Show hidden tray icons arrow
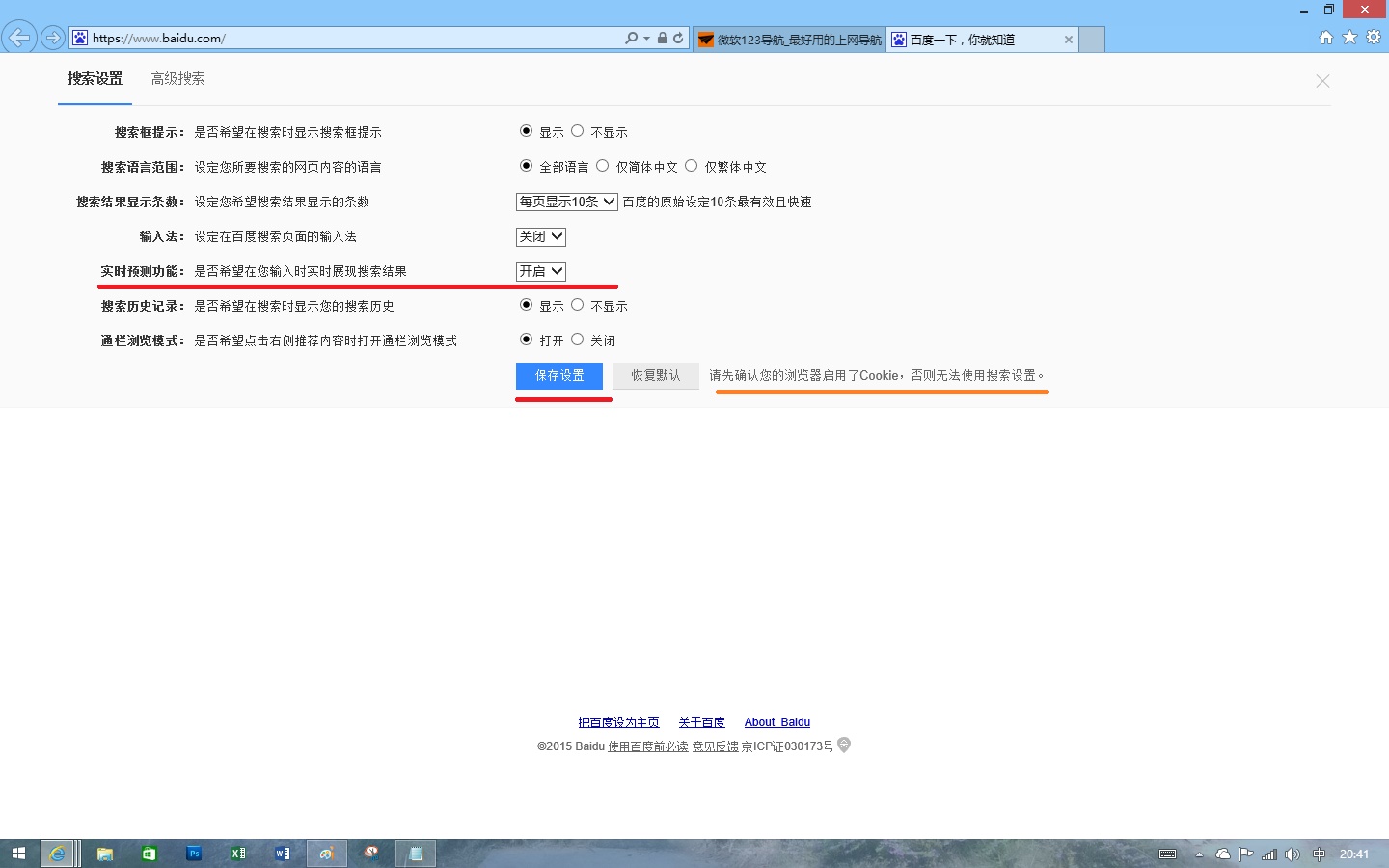Image resolution: width=1389 pixels, height=868 pixels. 1199,854
